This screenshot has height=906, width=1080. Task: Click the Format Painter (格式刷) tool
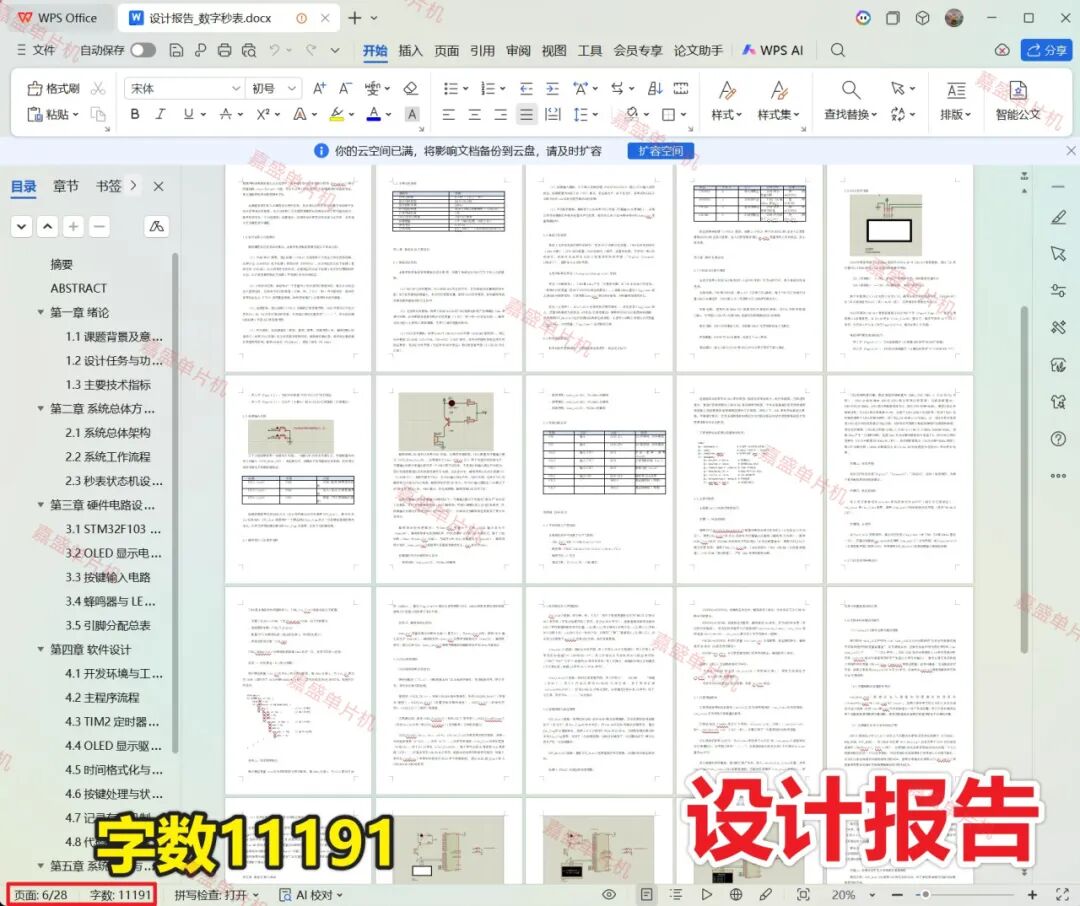[x=54, y=88]
